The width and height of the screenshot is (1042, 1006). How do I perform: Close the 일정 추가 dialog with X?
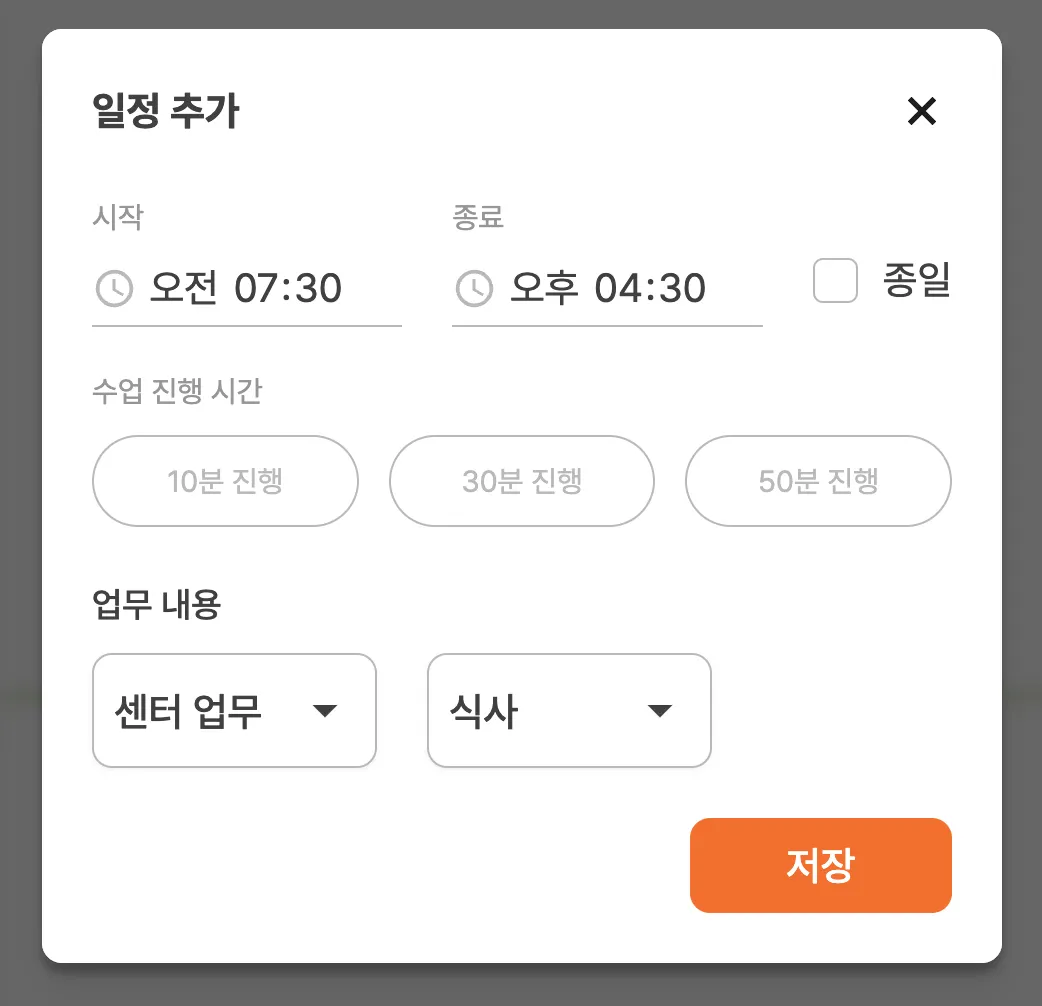click(x=921, y=111)
